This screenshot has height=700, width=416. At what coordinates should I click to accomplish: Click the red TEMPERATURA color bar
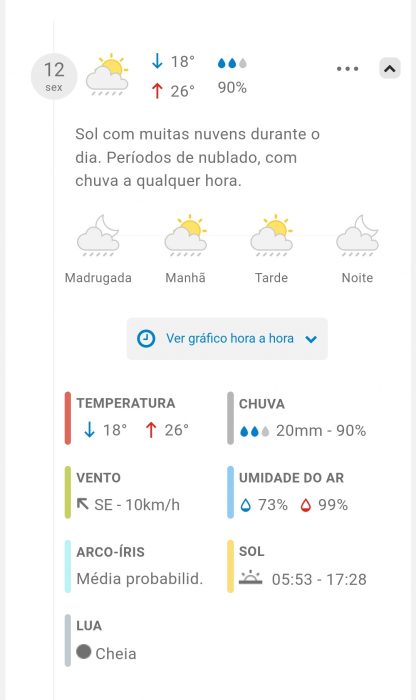tap(68, 418)
